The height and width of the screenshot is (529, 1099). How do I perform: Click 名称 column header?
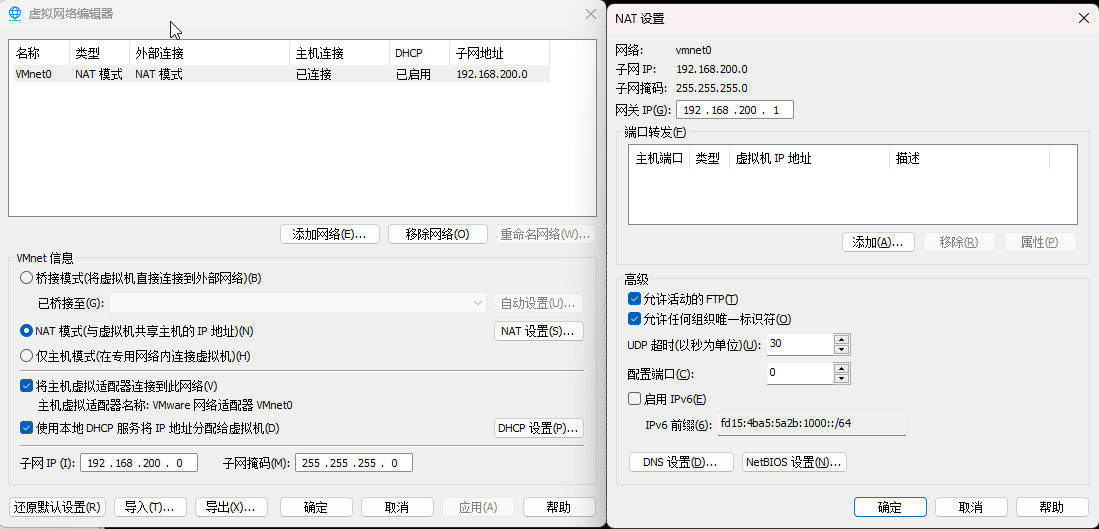[40, 54]
